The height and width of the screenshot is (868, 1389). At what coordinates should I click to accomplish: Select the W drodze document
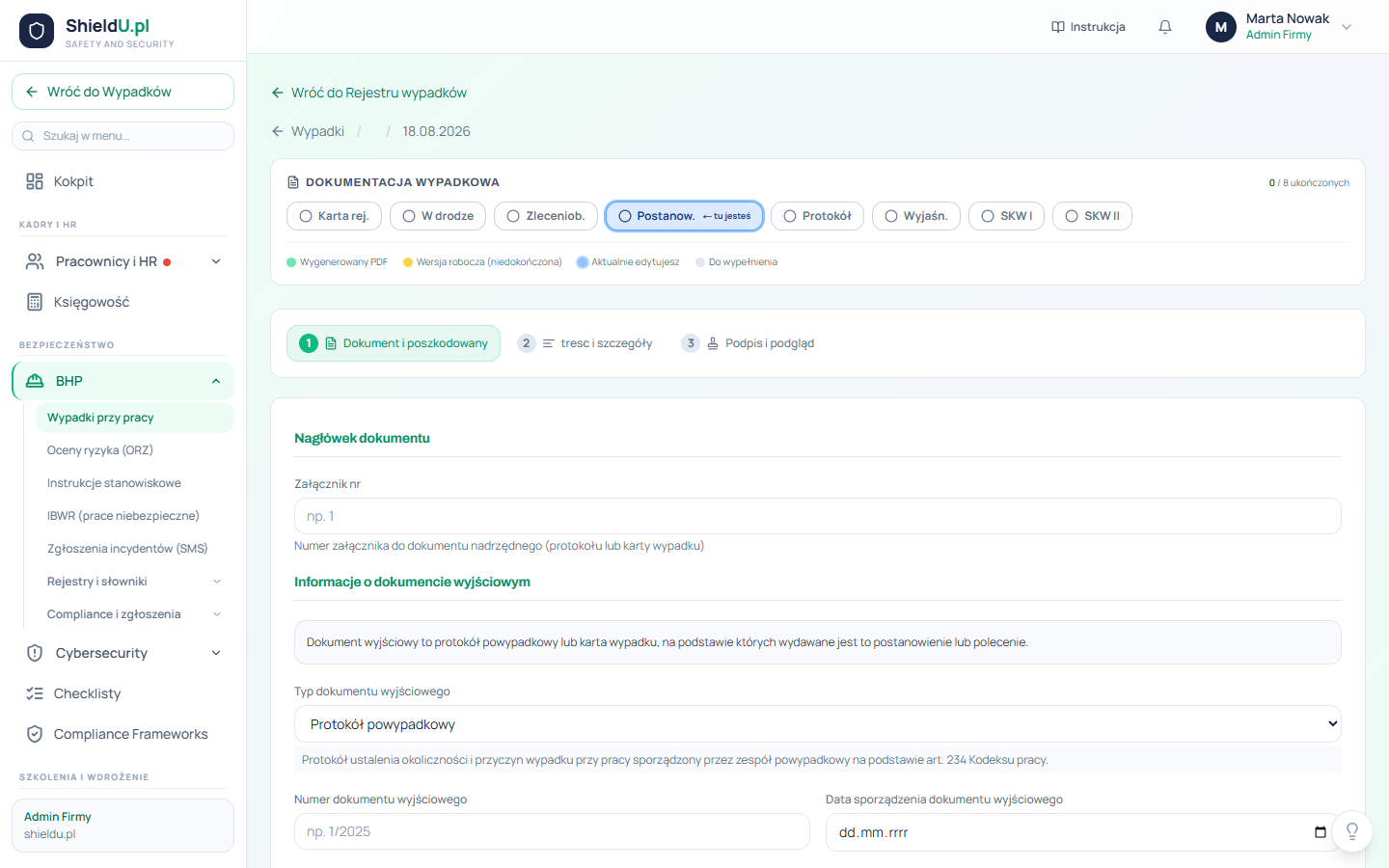click(x=438, y=216)
